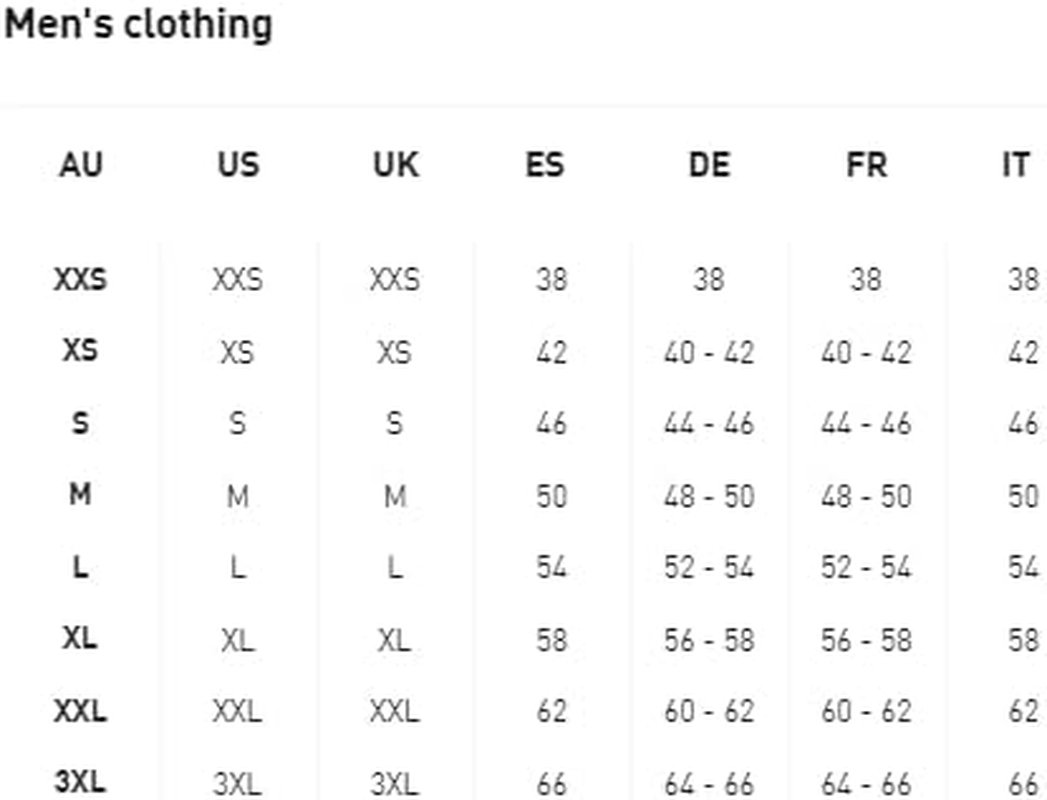Click the US column header
Viewport: 1047px width, 800px height.
tap(238, 164)
